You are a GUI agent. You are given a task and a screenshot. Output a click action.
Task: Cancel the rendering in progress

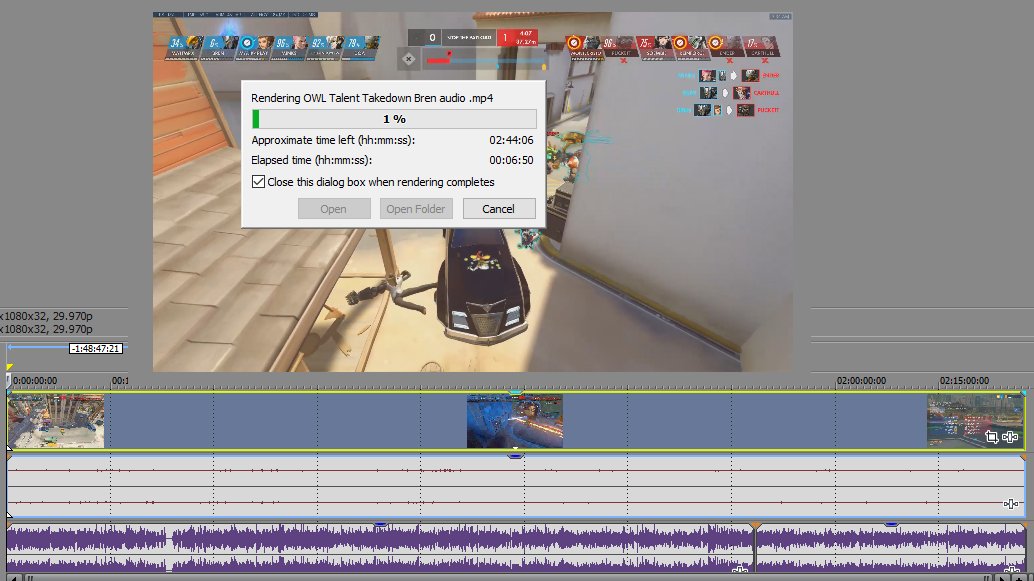499,208
